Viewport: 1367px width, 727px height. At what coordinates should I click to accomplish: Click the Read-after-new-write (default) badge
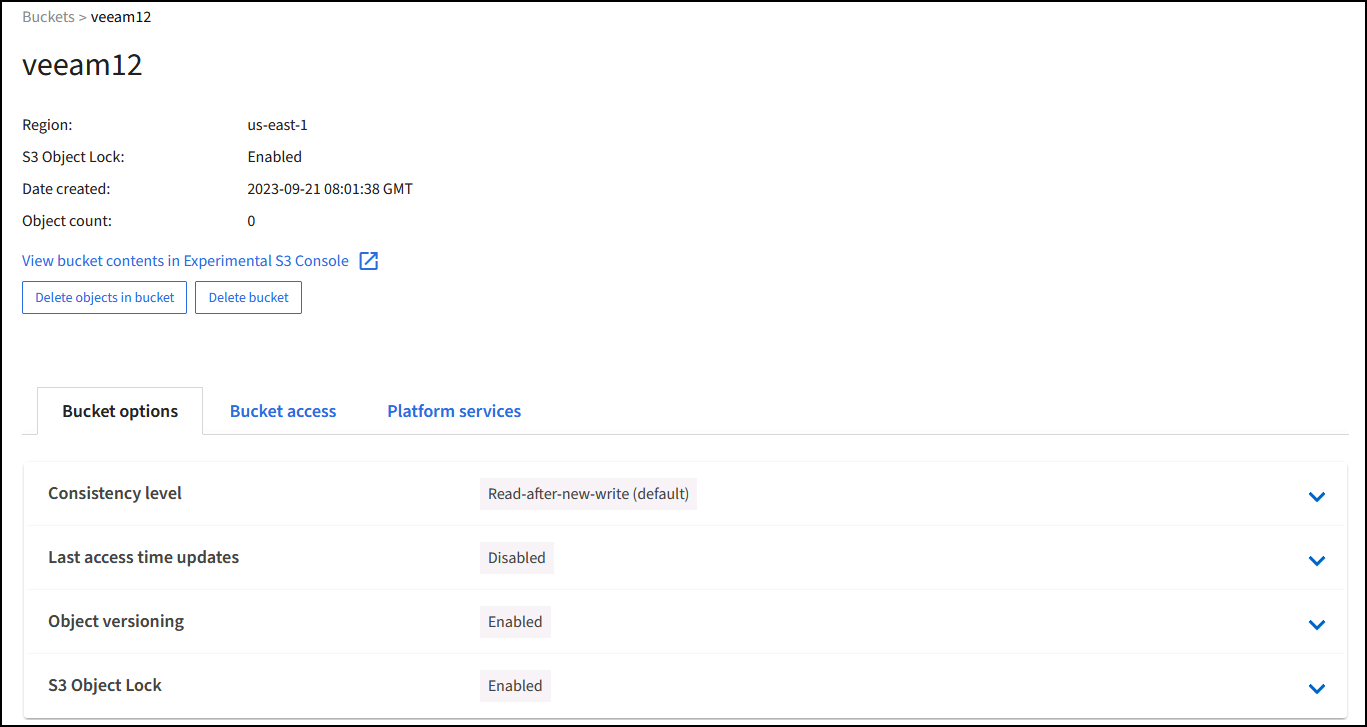click(588, 494)
